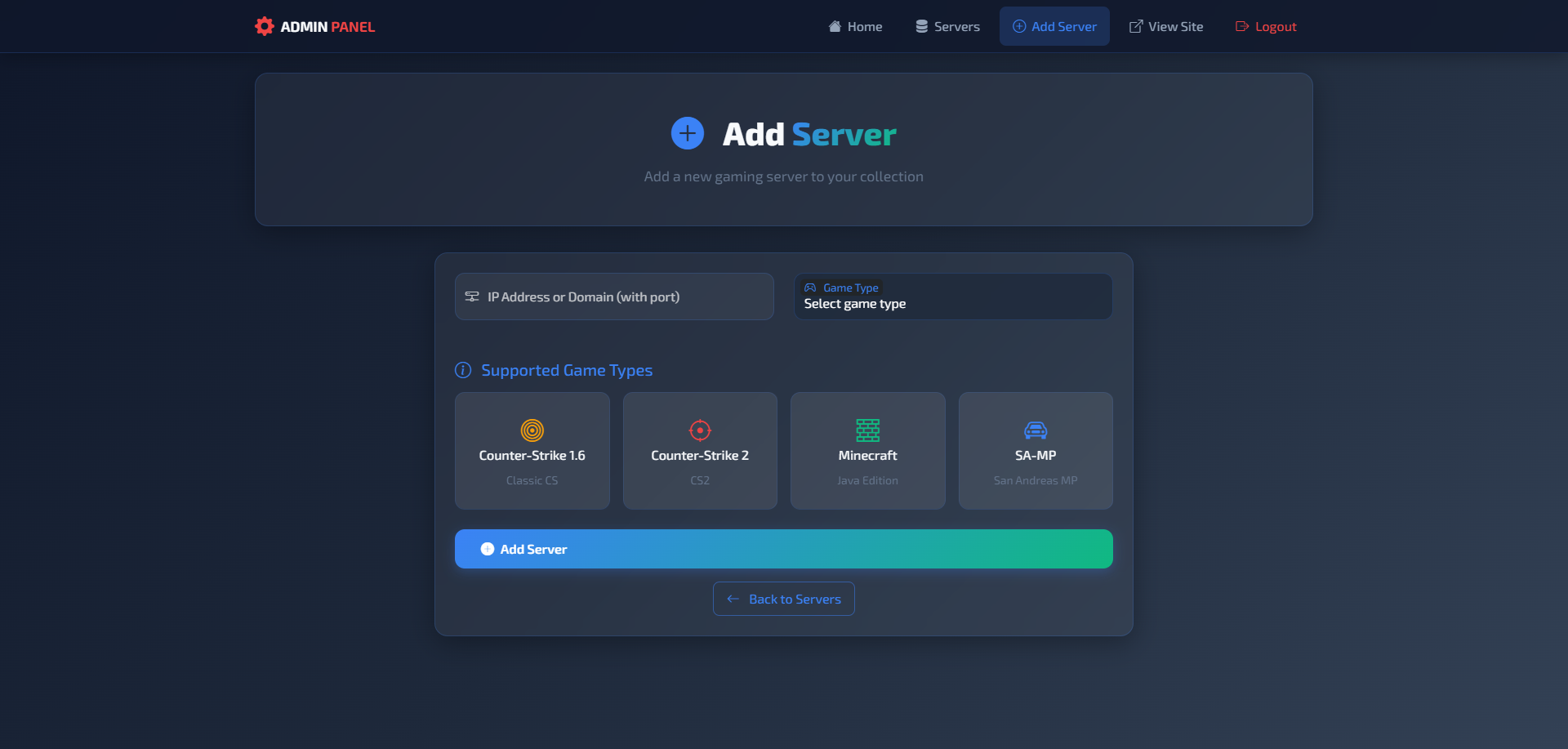Viewport: 1568px width, 749px height.
Task: Click the Minecraft brick wall icon
Action: pos(867,430)
